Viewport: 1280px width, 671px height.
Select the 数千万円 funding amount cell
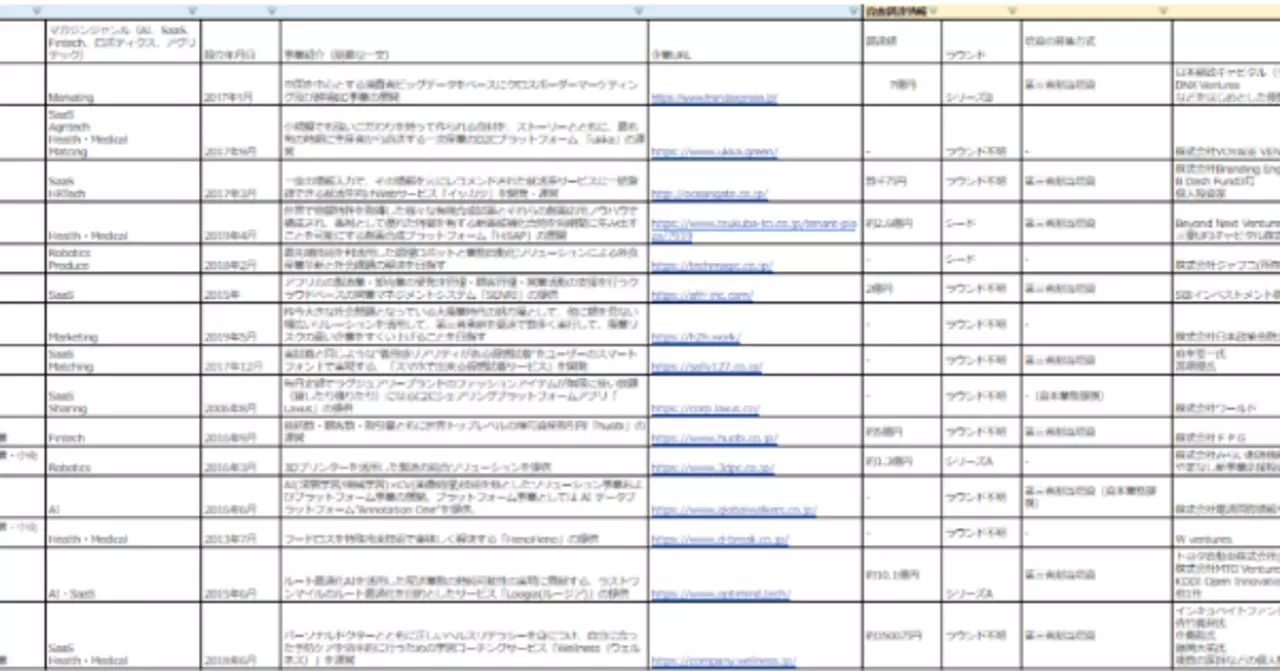(901, 182)
